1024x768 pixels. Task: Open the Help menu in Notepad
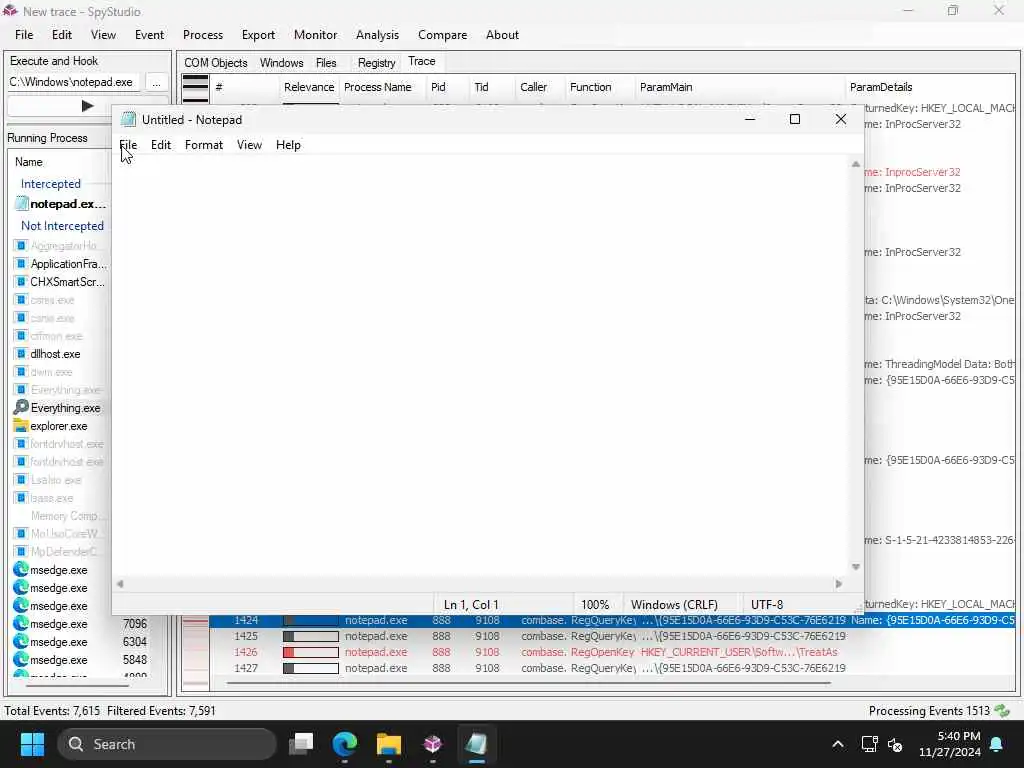pos(288,145)
